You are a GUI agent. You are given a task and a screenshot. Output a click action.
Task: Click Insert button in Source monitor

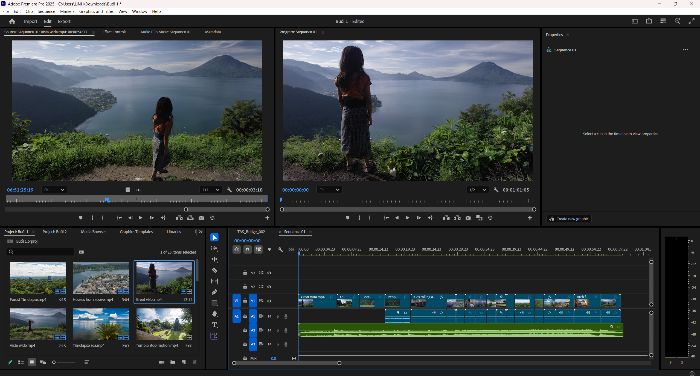point(179,218)
